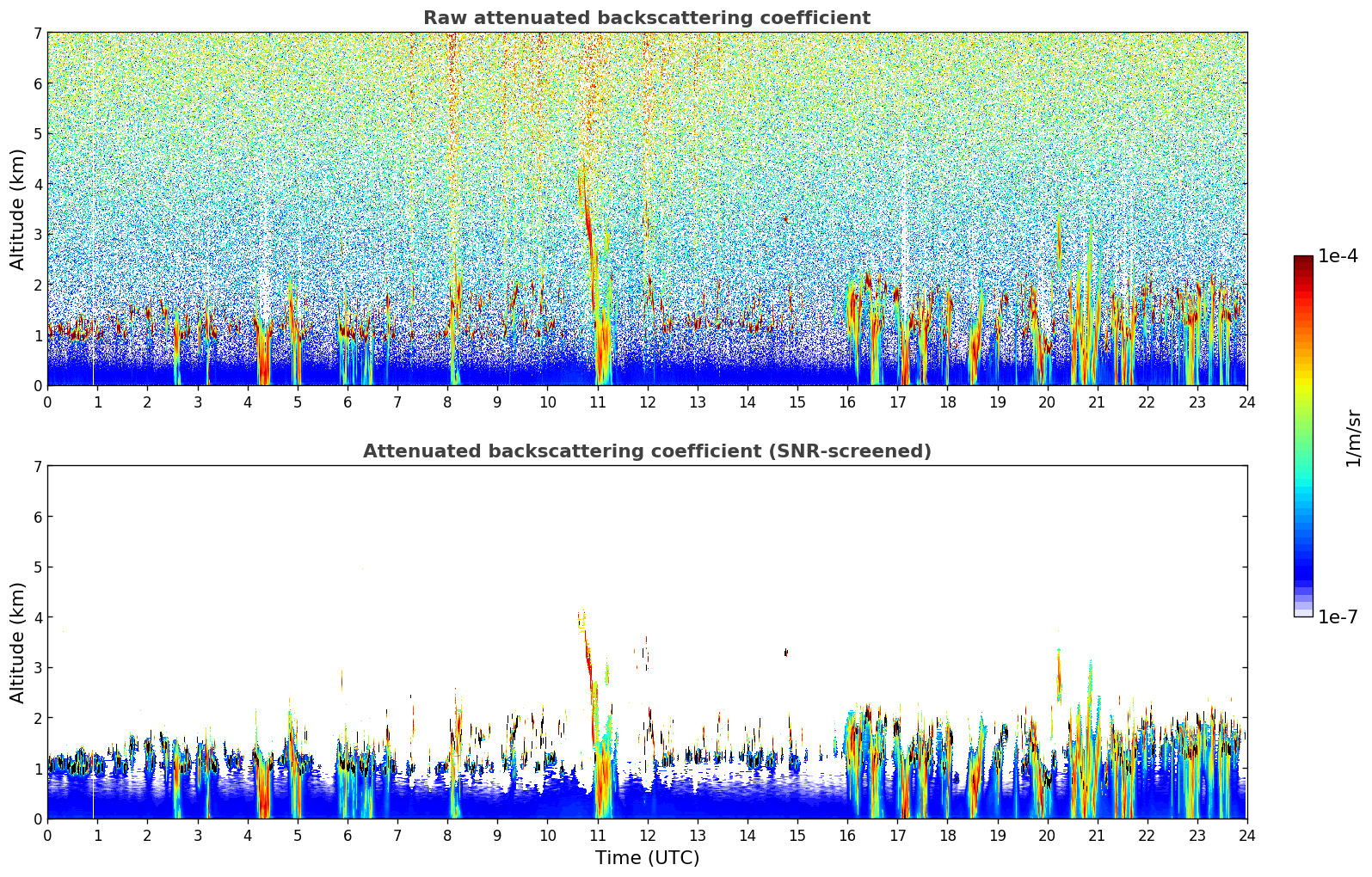Select hour 0 tick on top panel axis
This screenshot has height=877, width=1372.
47,402
